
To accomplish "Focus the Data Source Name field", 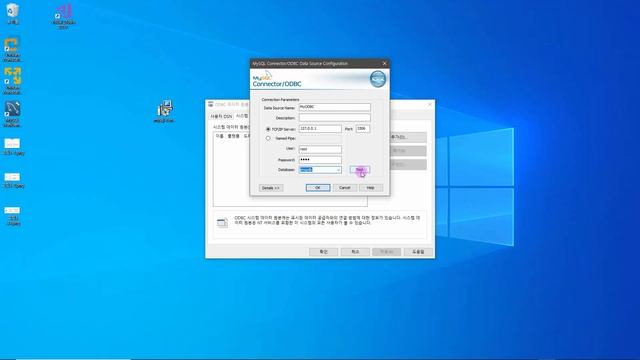I will coord(335,107).
